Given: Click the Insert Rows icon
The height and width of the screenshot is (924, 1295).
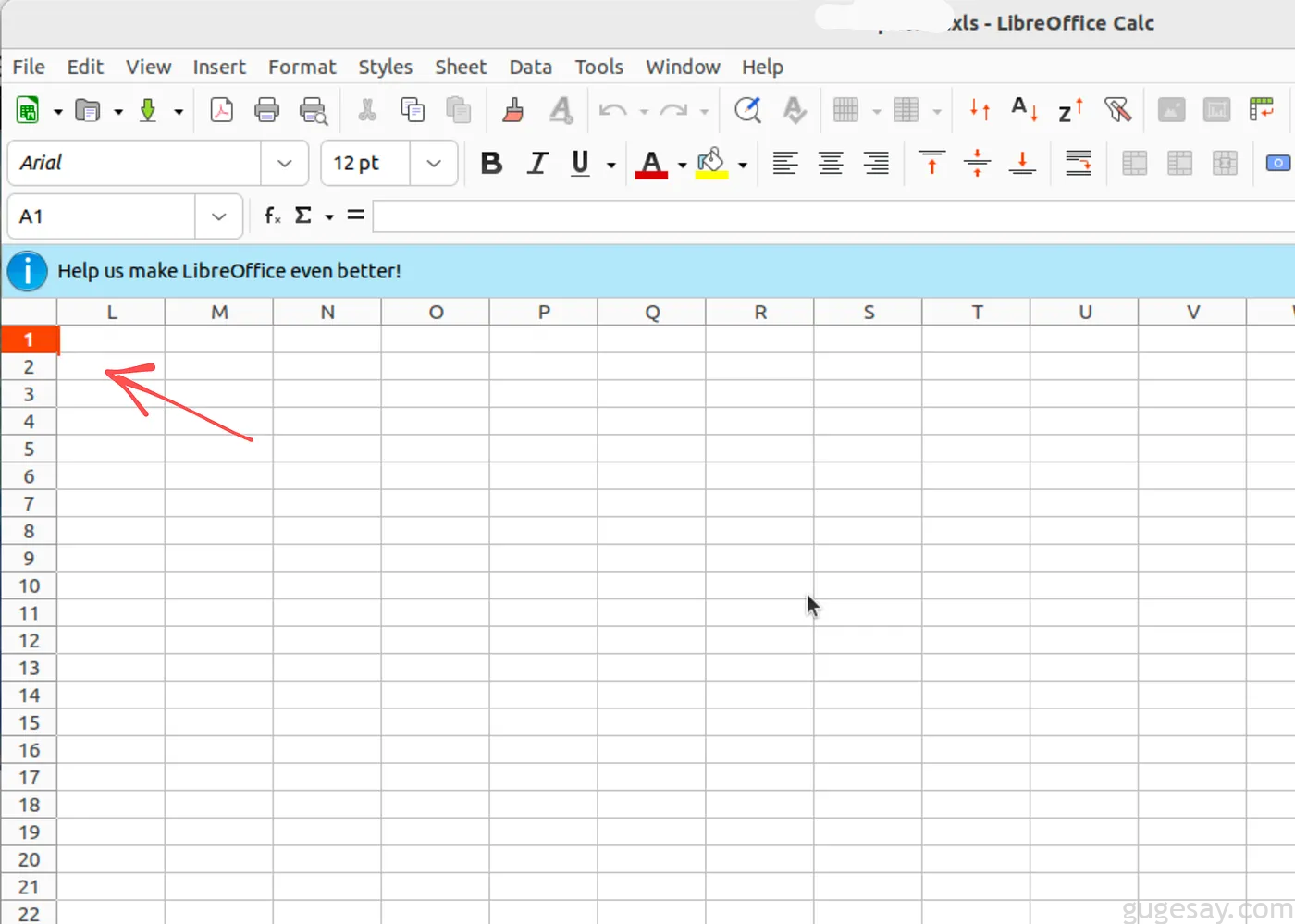Looking at the screenshot, I should click(x=845, y=111).
